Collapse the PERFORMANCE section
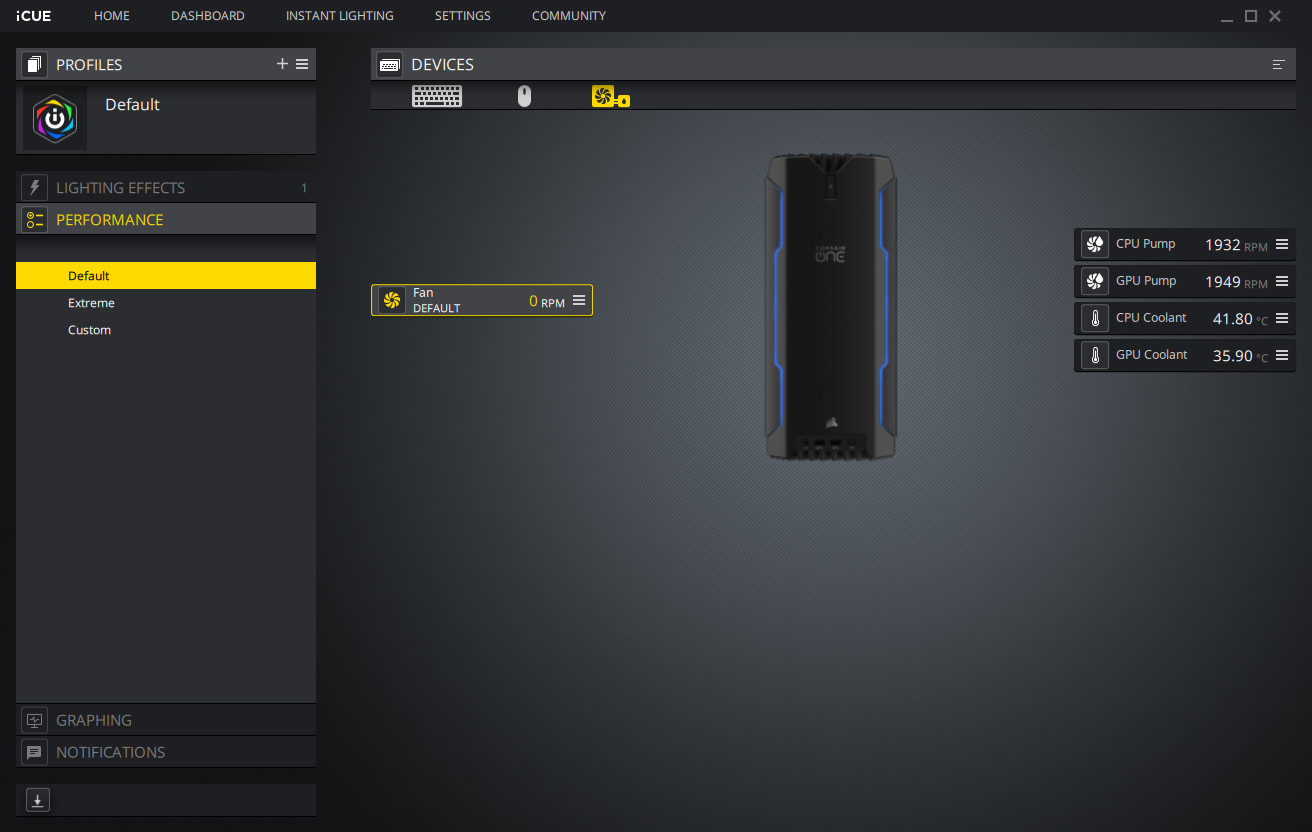This screenshot has height=832, width=1312. point(166,220)
